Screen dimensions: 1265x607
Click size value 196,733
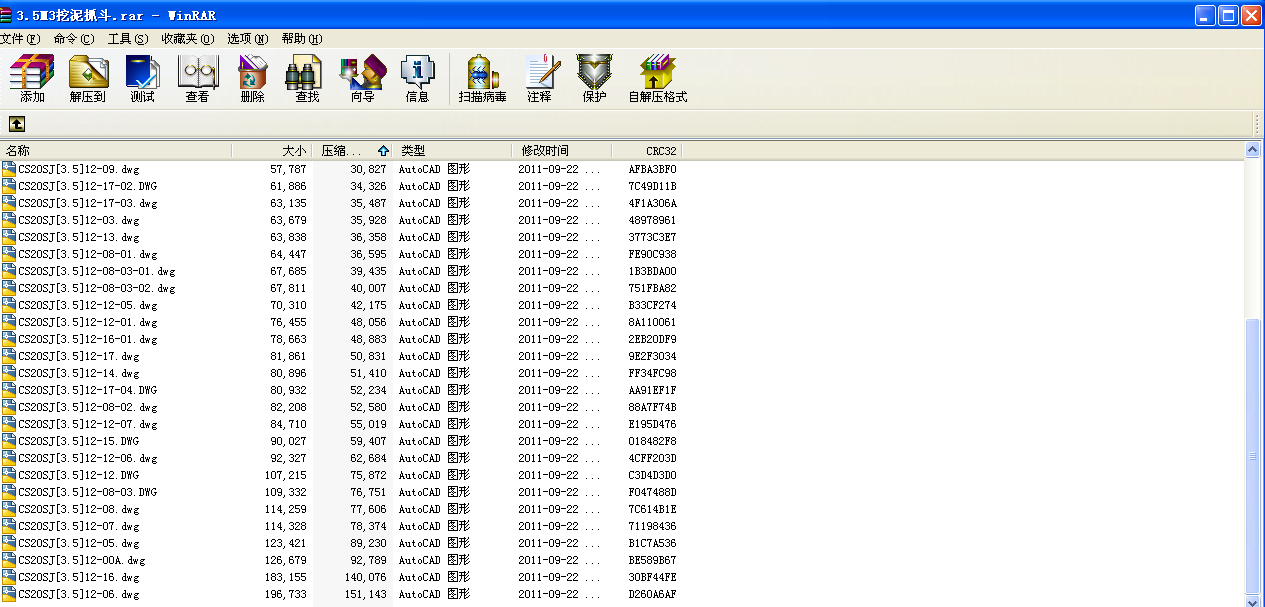point(286,594)
